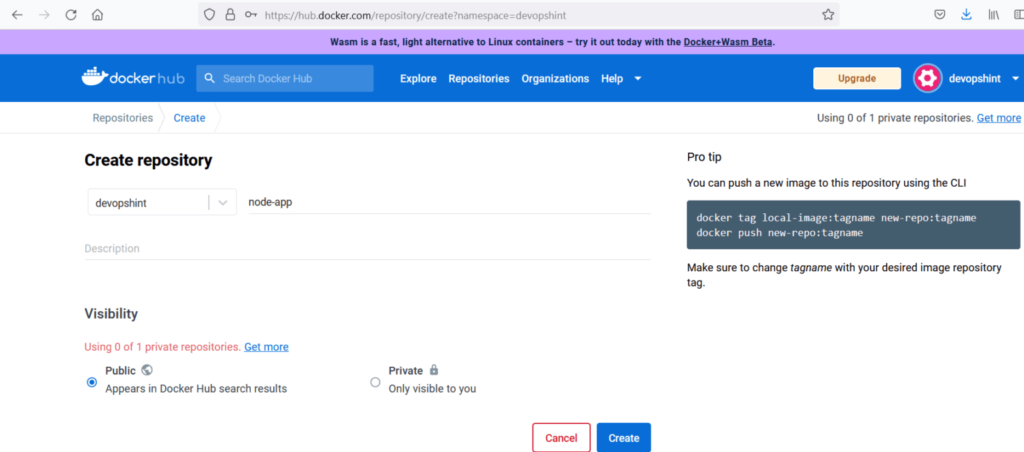Open the browser home page icon
1024x452 pixels.
(x=97, y=14)
